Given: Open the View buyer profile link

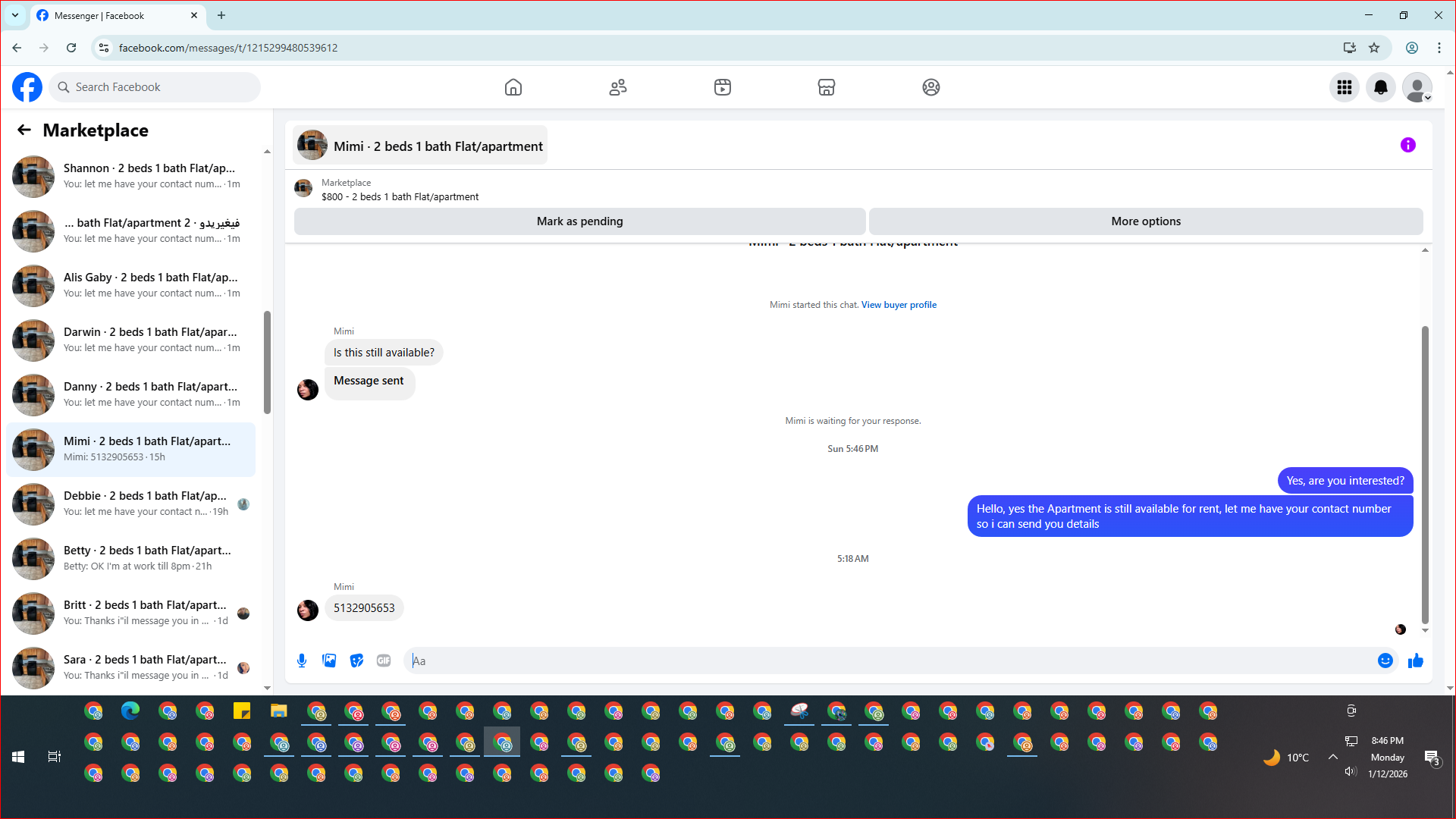Looking at the screenshot, I should pos(899,305).
